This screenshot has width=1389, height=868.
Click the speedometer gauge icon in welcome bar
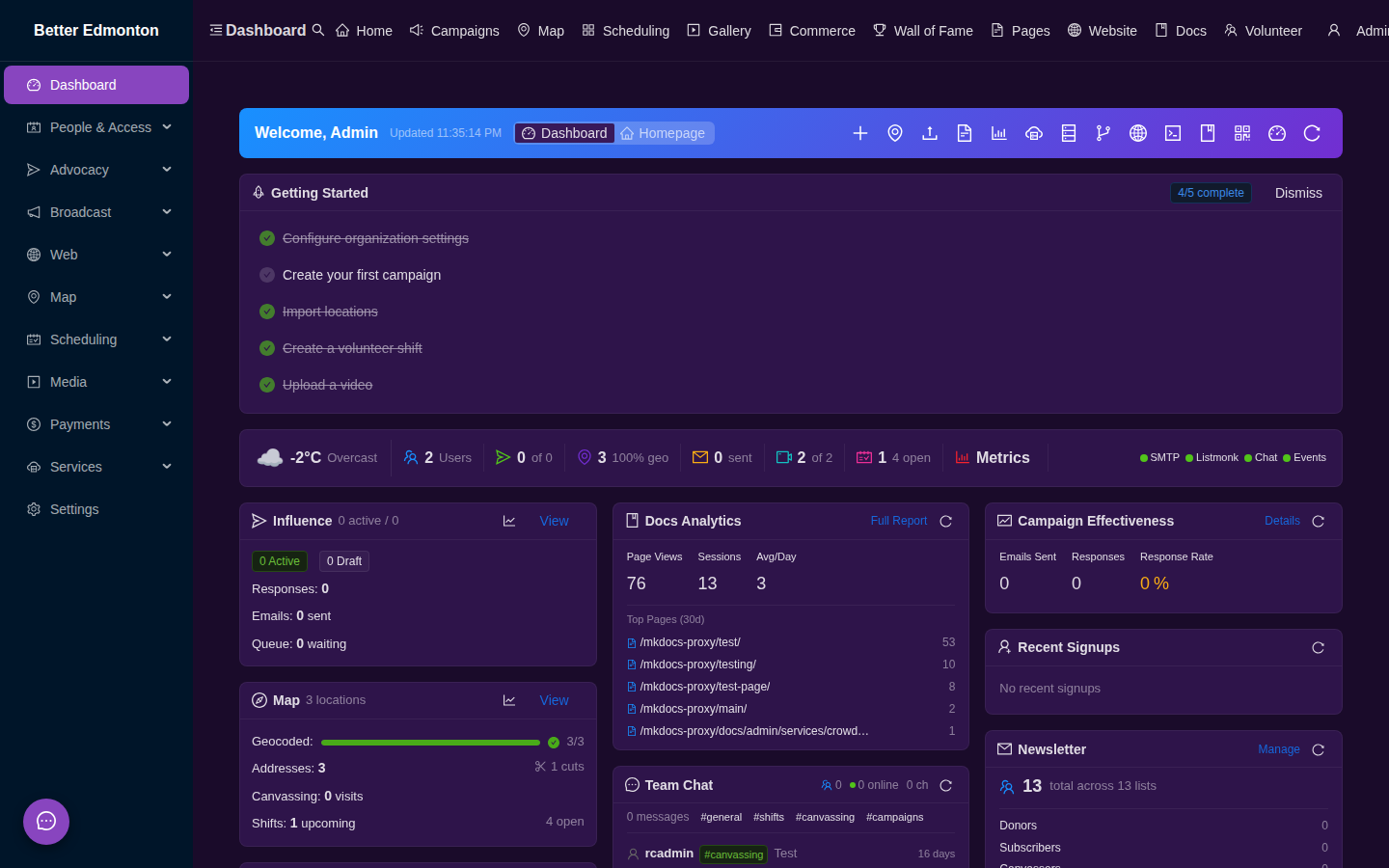[x=1277, y=133]
